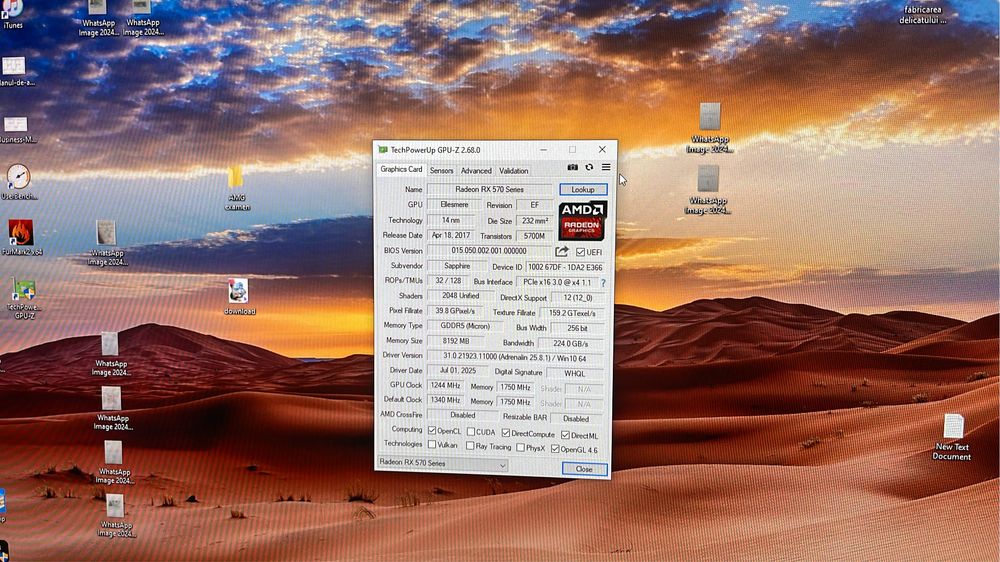Click the Transistors value "5700M"
Viewport: 1000px width, 562px height.
coord(534,236)
